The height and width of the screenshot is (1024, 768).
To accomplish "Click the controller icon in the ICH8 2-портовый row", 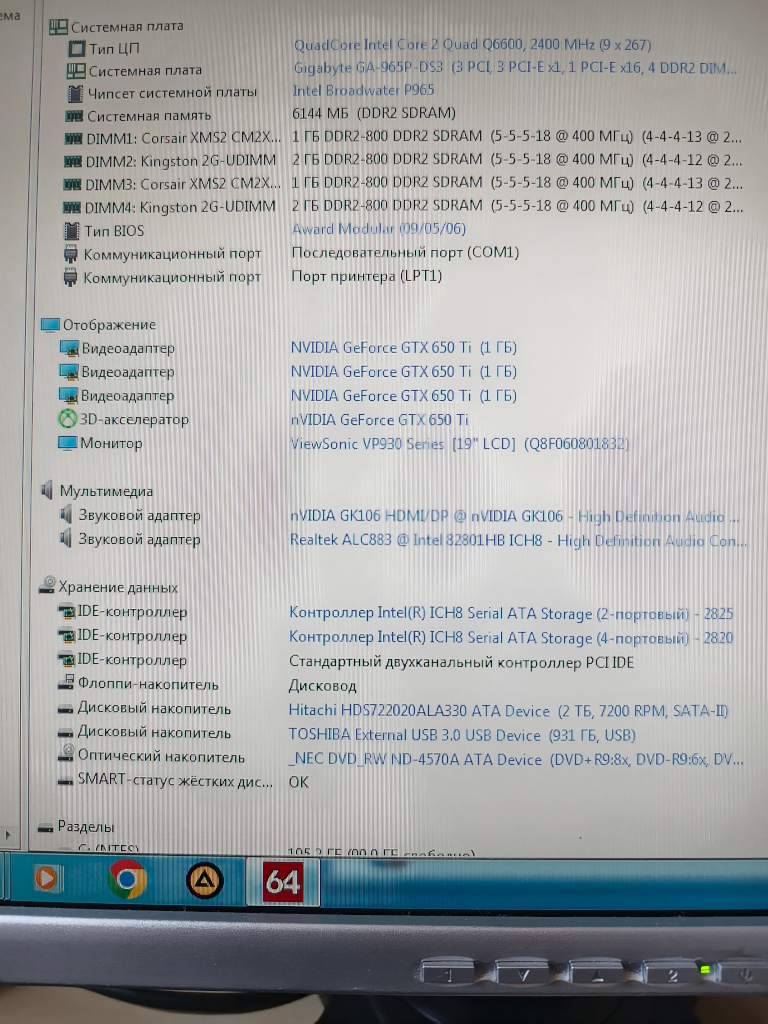I will 67,613.
